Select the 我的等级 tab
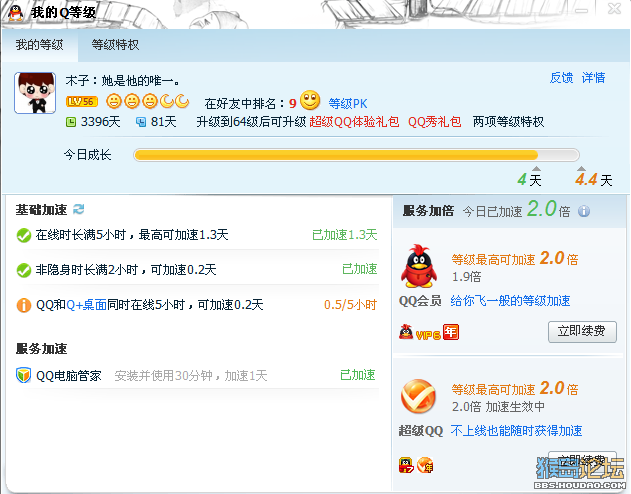This screenshot has height=494, width=631. click(x=39, y=45)
